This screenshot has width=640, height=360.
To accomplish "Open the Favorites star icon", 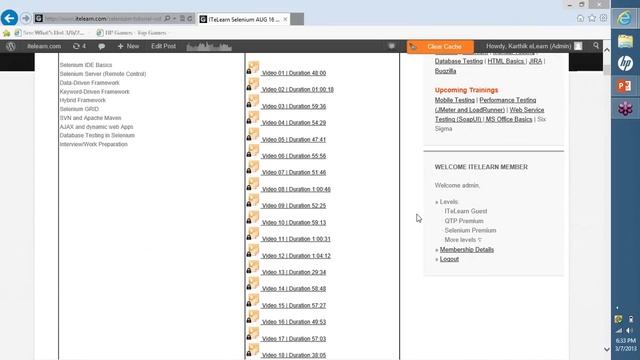I will click(592, 18).
